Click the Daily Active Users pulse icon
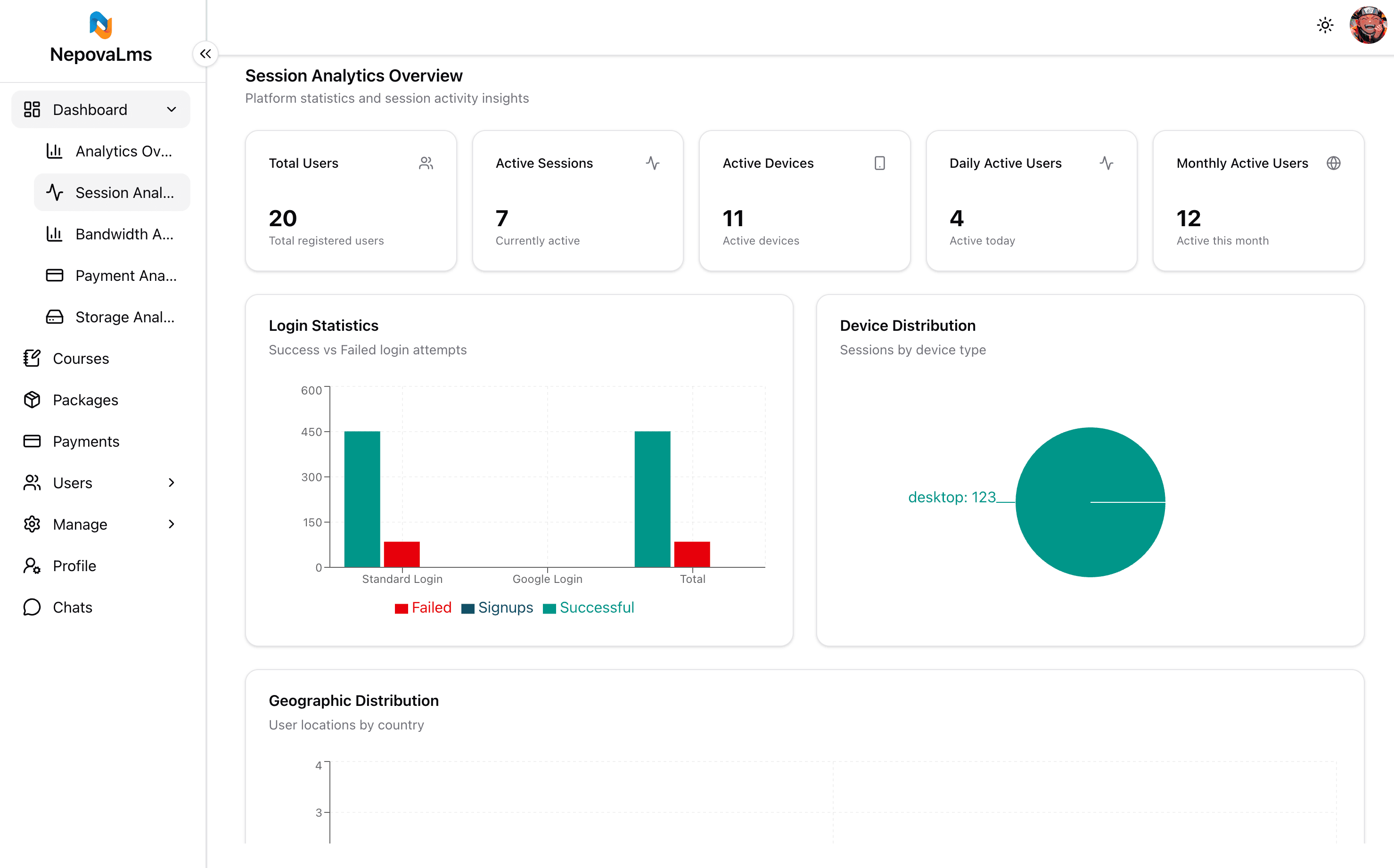 click(1107, 163)
